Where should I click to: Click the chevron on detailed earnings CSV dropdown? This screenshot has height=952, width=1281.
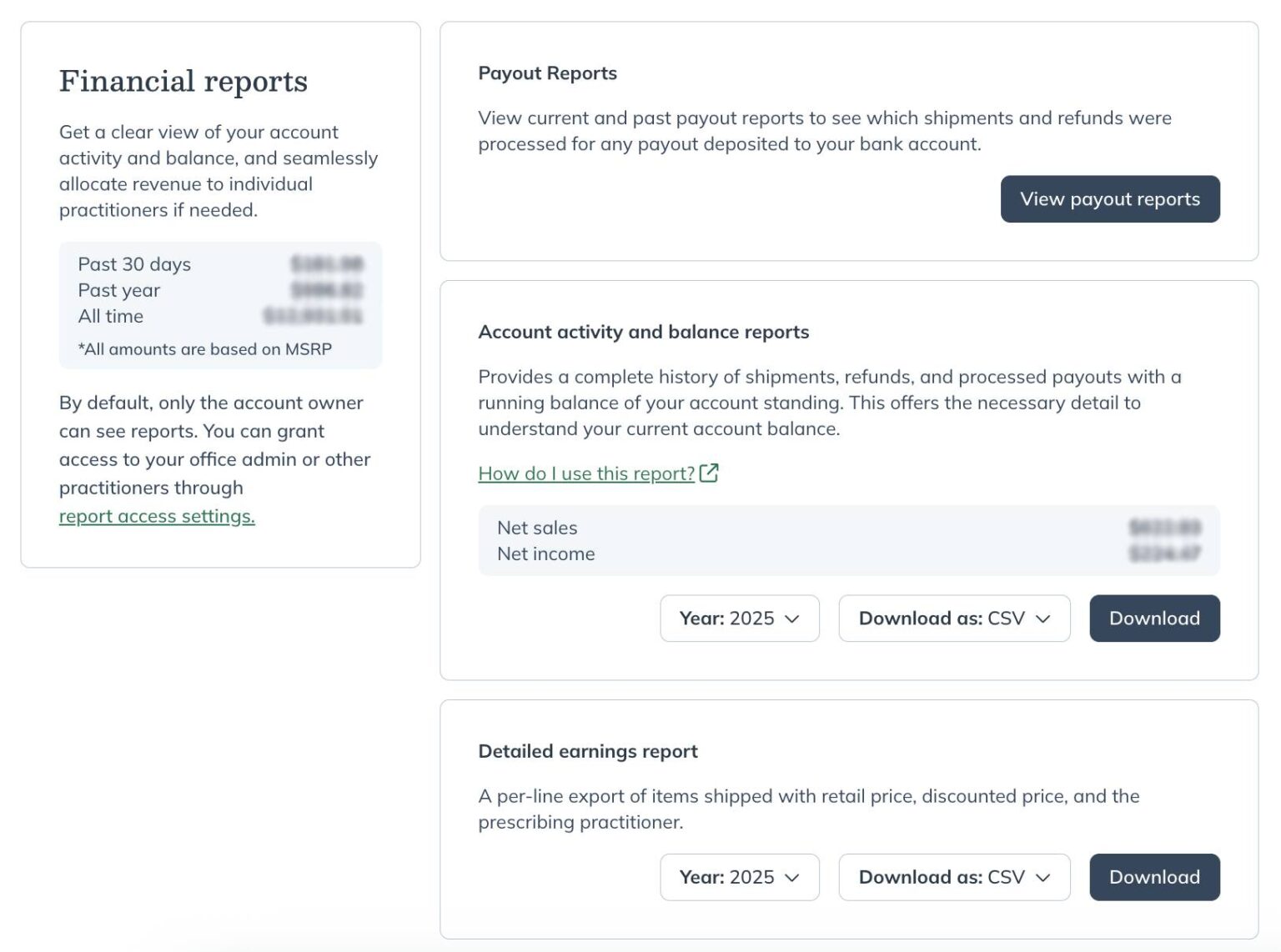1042,878
